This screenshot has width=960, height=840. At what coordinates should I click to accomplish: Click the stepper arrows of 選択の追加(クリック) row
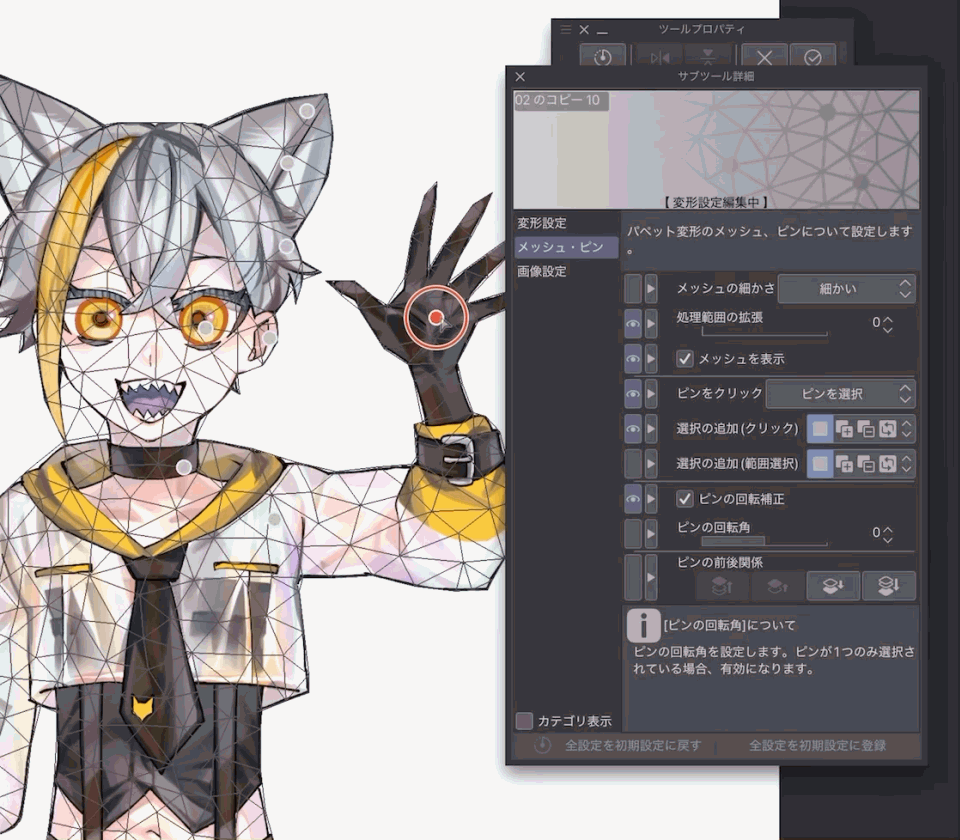(x=907, y=429)
